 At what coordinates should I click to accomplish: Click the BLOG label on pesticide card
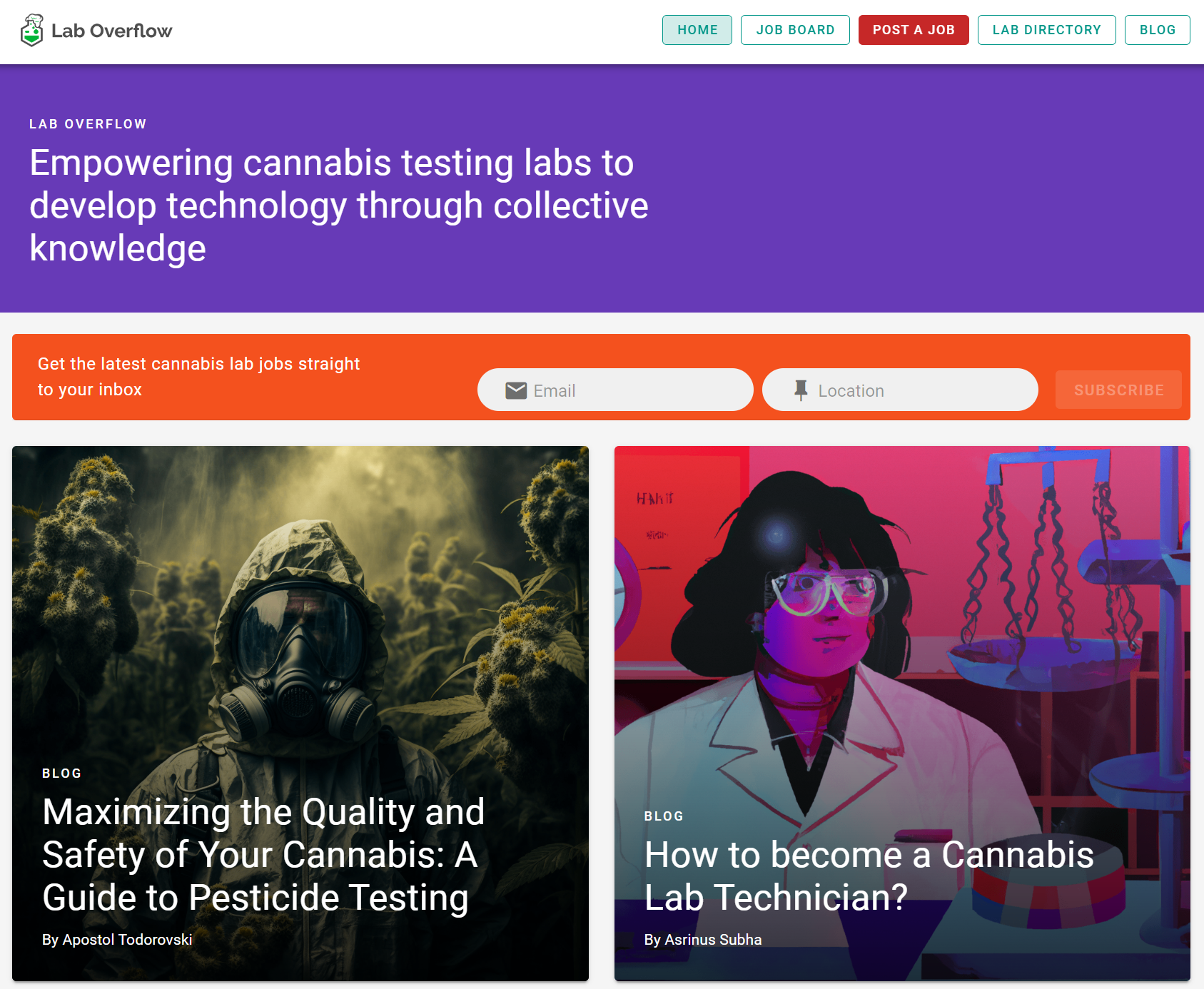pyautogui.click(x=62, y=774)
